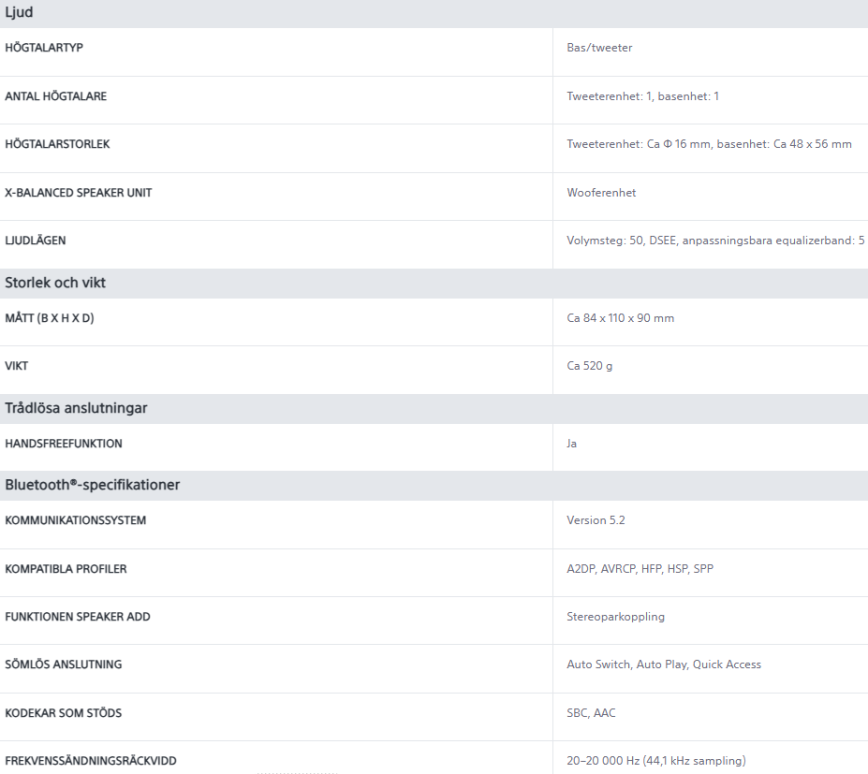
Task: Click the Storlek och vikt section header
Action: (56, 282)
